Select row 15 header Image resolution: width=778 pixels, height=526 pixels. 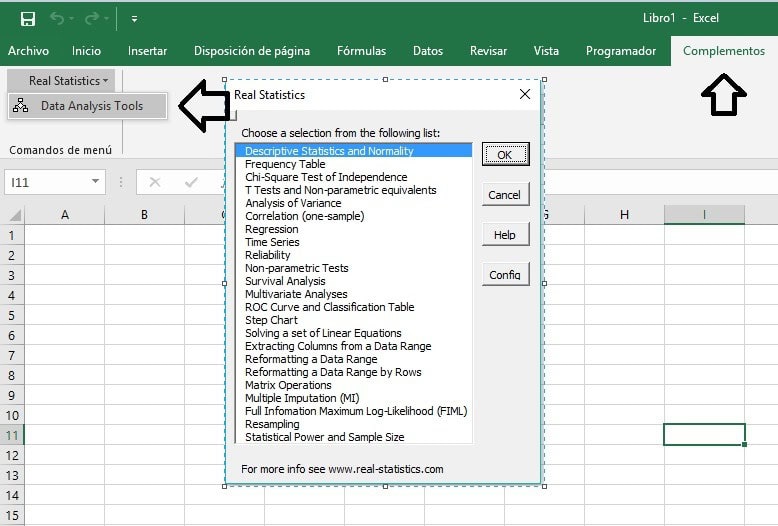[x=12, y=515]
